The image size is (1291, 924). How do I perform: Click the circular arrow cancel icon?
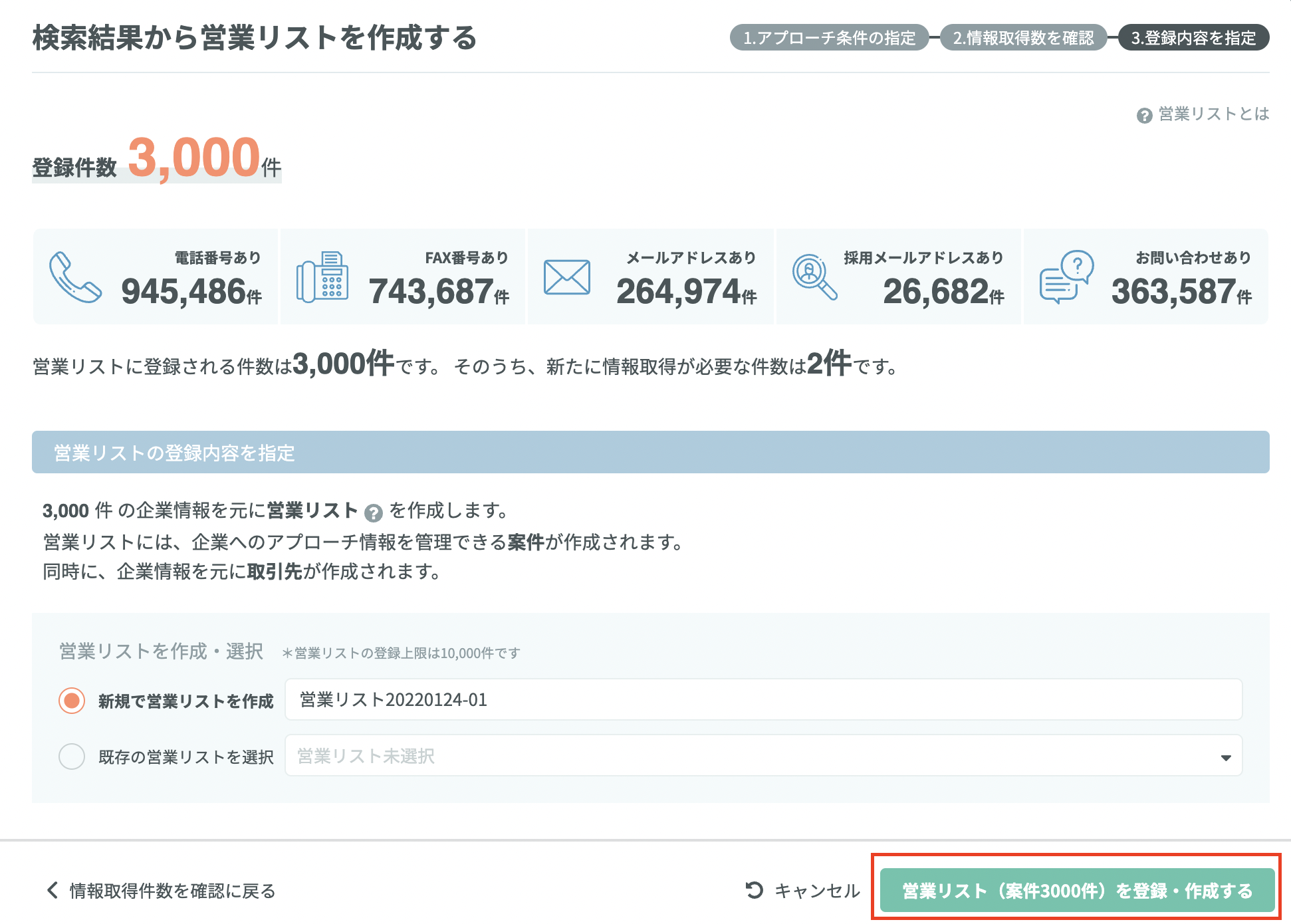coord(755,889)
